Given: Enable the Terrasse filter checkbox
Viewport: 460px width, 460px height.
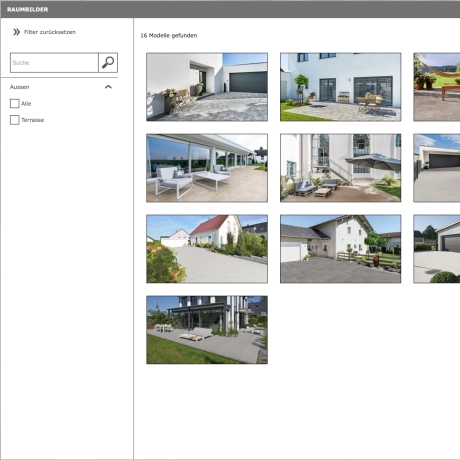Looking at the screenshot, I should click(x=15, y=120).
